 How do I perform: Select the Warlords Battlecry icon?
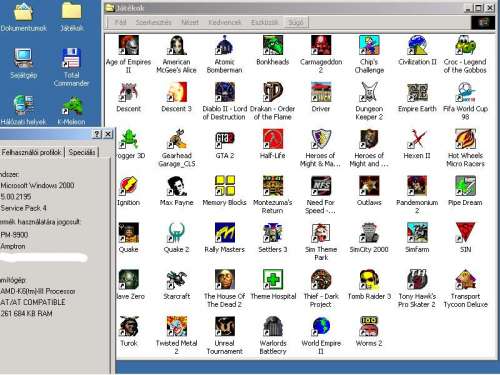273,326
